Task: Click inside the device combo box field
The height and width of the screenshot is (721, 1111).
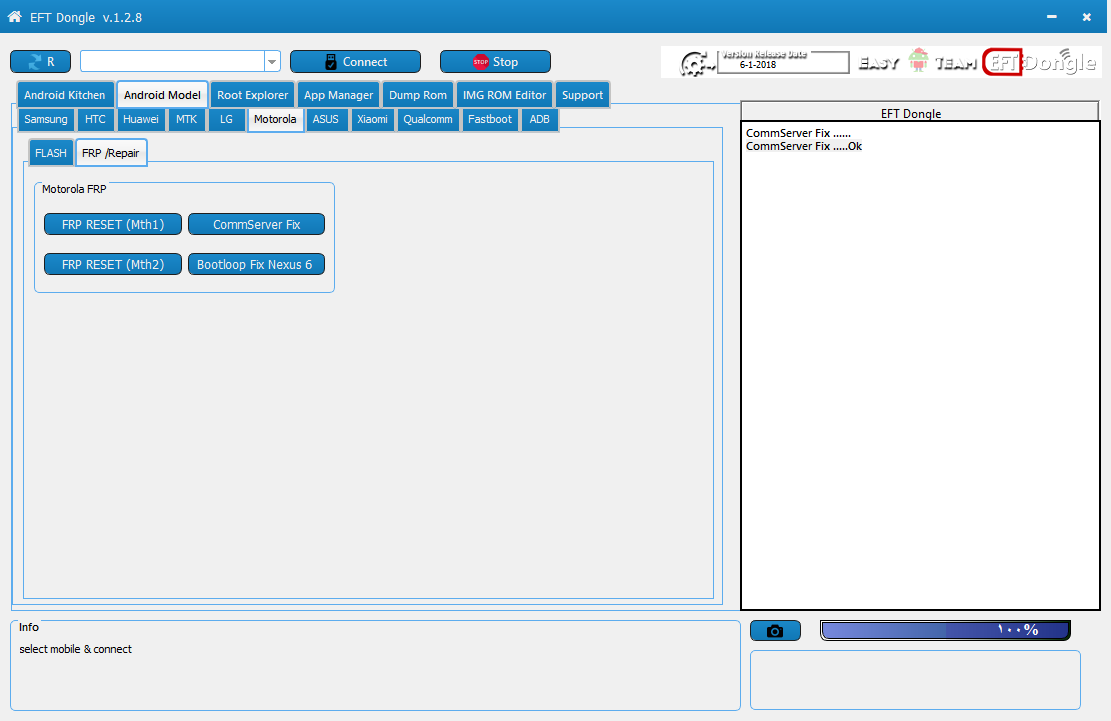Action: pyautogui.click(x=172, y=62)
